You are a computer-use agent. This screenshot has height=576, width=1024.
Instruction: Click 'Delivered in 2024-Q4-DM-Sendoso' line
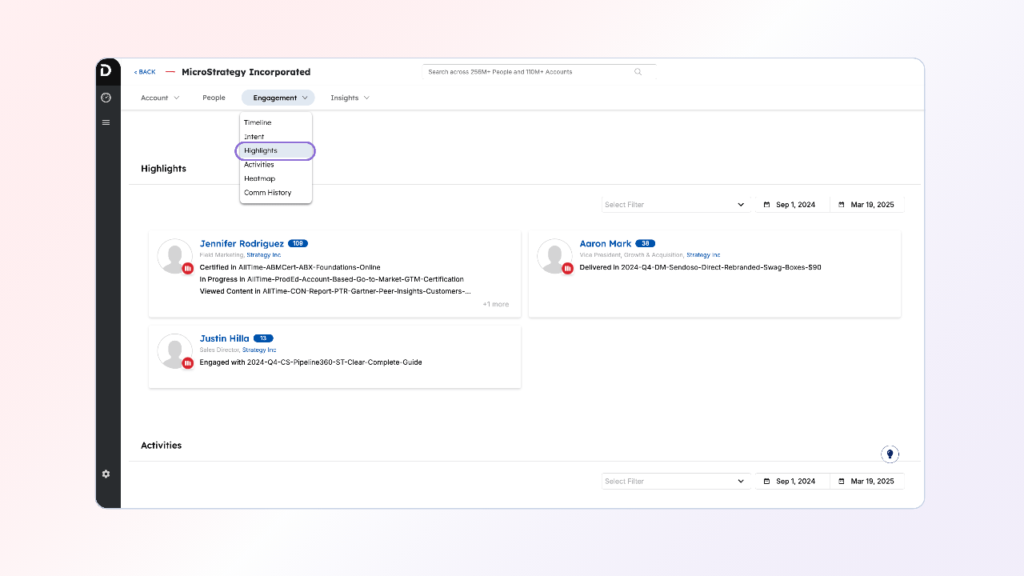tap(700, 267)
